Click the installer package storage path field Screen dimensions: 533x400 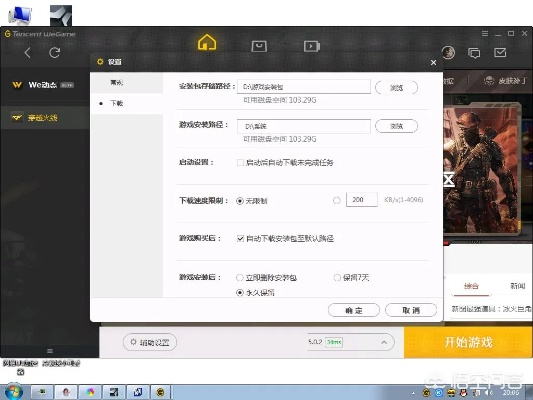pos(304,87)
